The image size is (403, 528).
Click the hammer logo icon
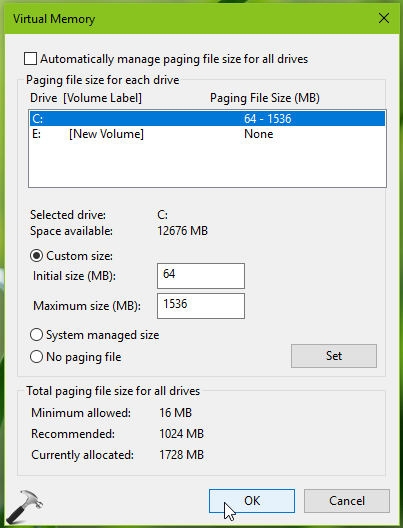25,506
